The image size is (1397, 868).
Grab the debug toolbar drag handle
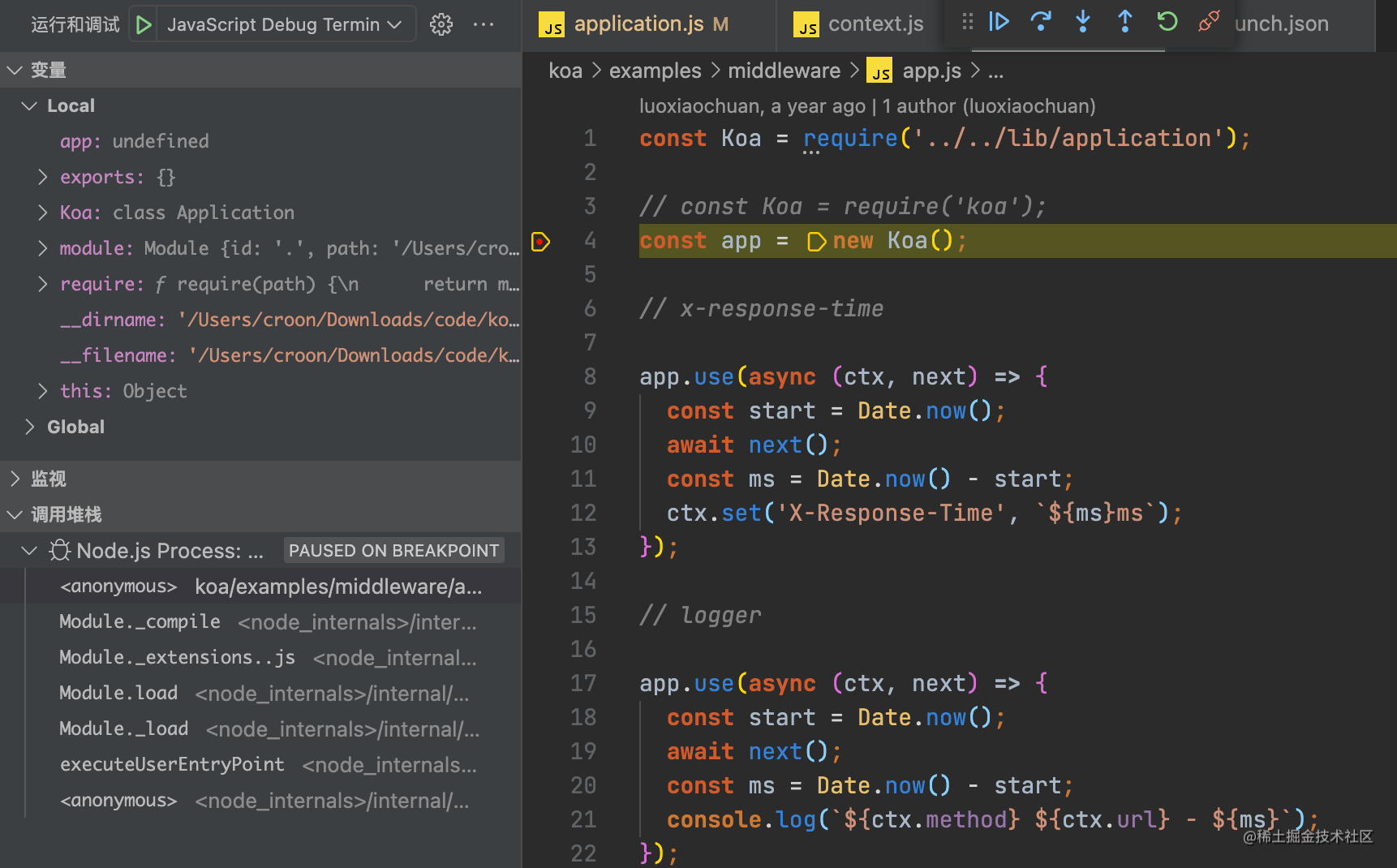click(967, 22)
